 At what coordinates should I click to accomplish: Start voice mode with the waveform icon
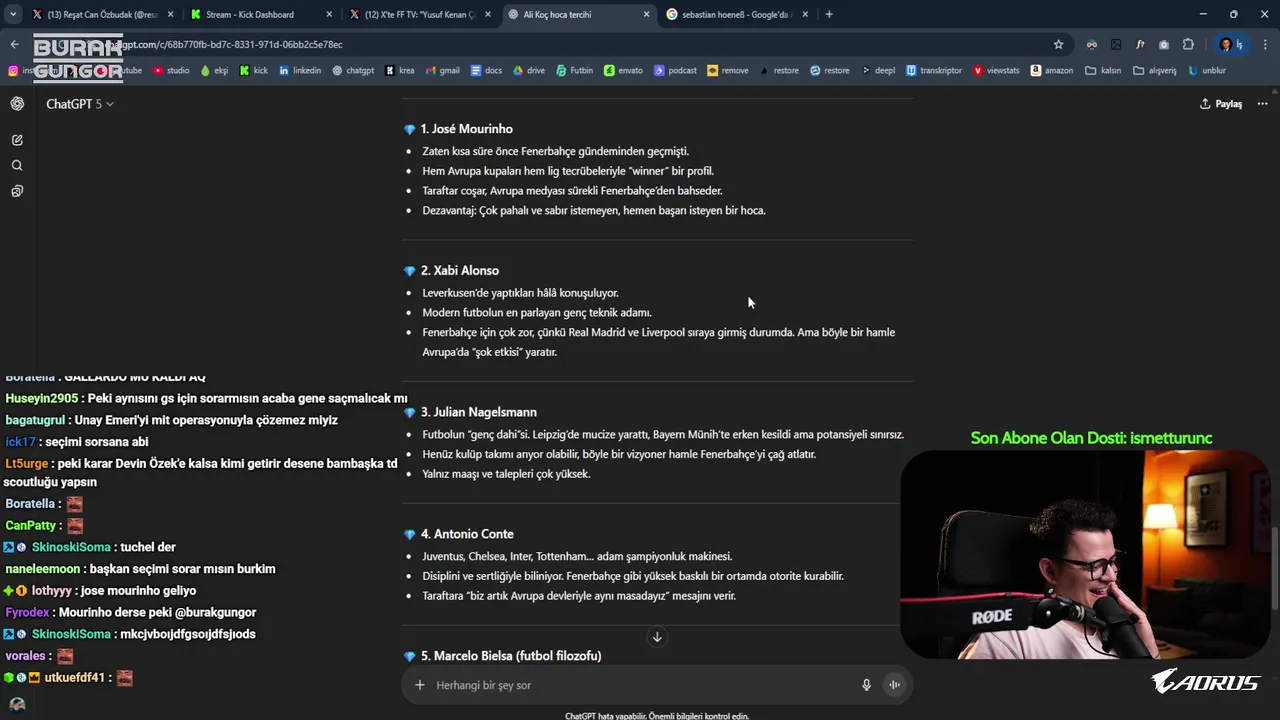pos(895,685)
